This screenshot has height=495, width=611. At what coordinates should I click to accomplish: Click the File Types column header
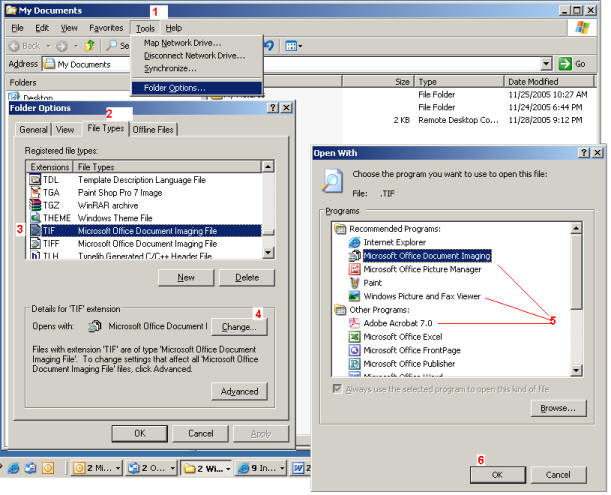point(167,167)
